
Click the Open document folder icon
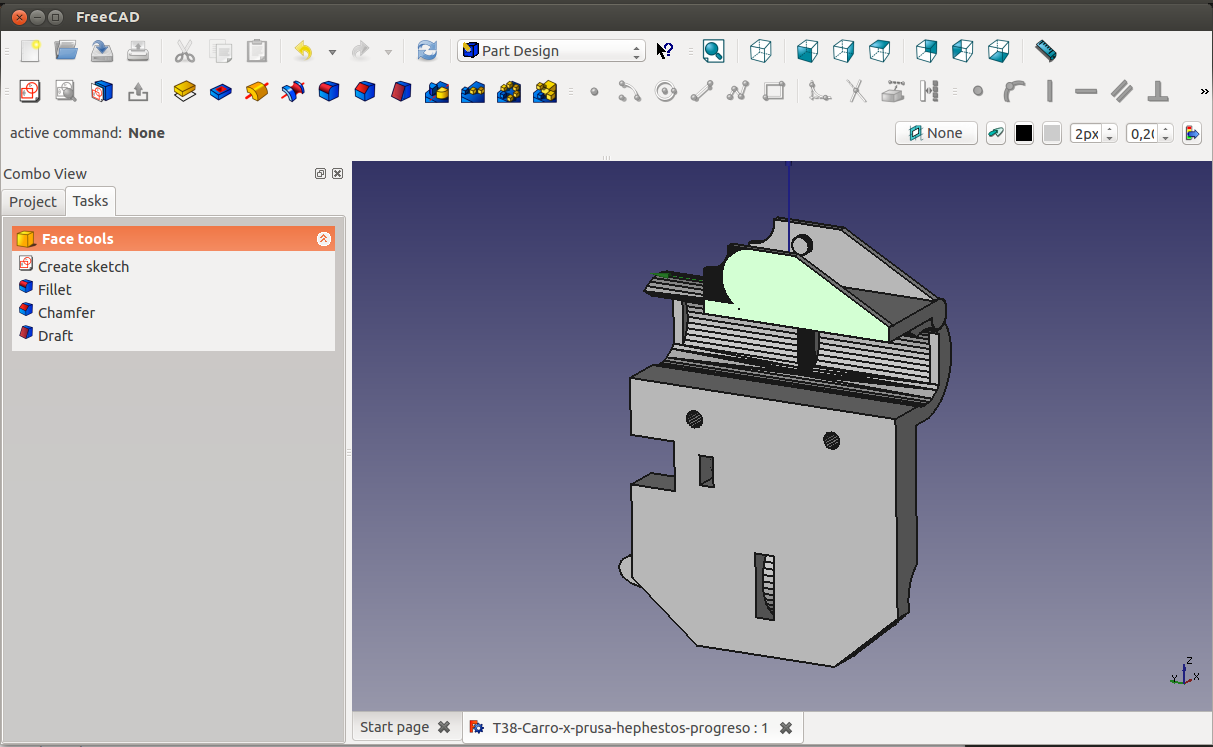click(66, 51)
